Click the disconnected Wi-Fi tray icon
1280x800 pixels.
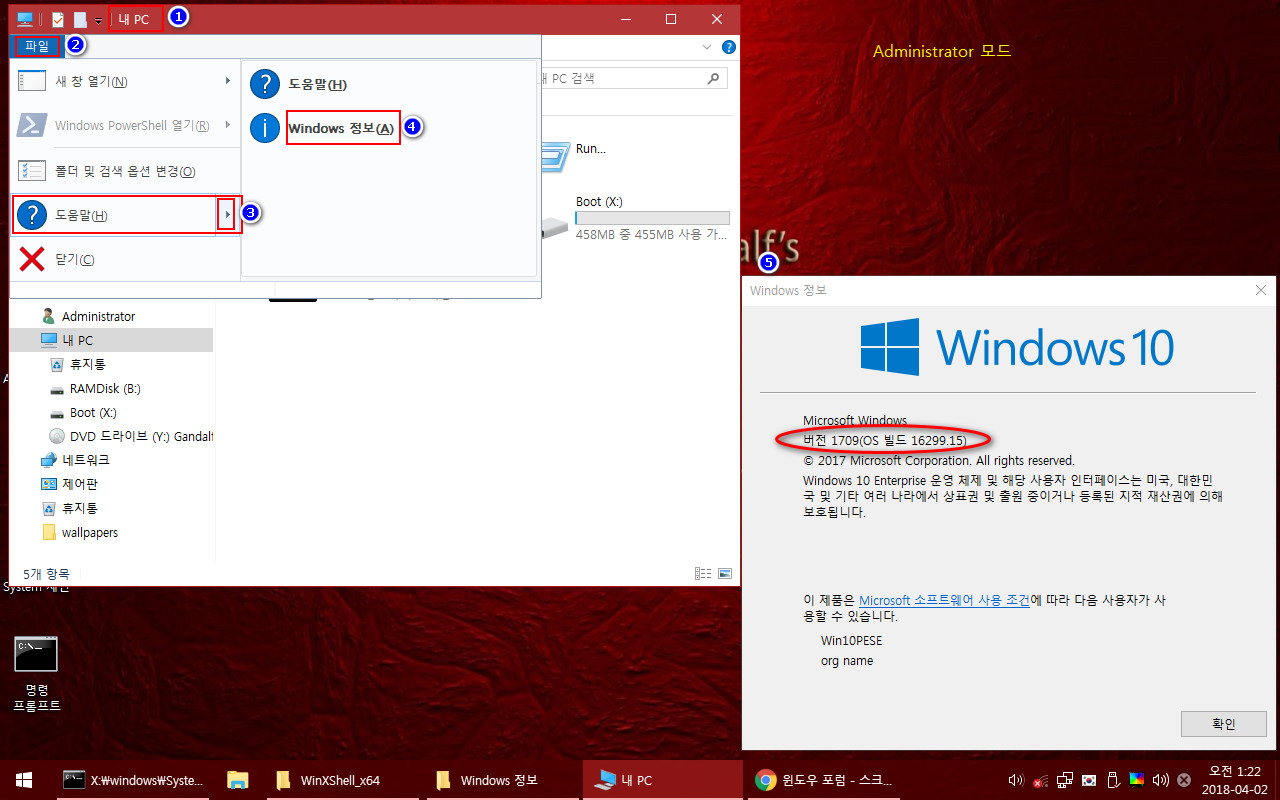[x=1041, y=780]
